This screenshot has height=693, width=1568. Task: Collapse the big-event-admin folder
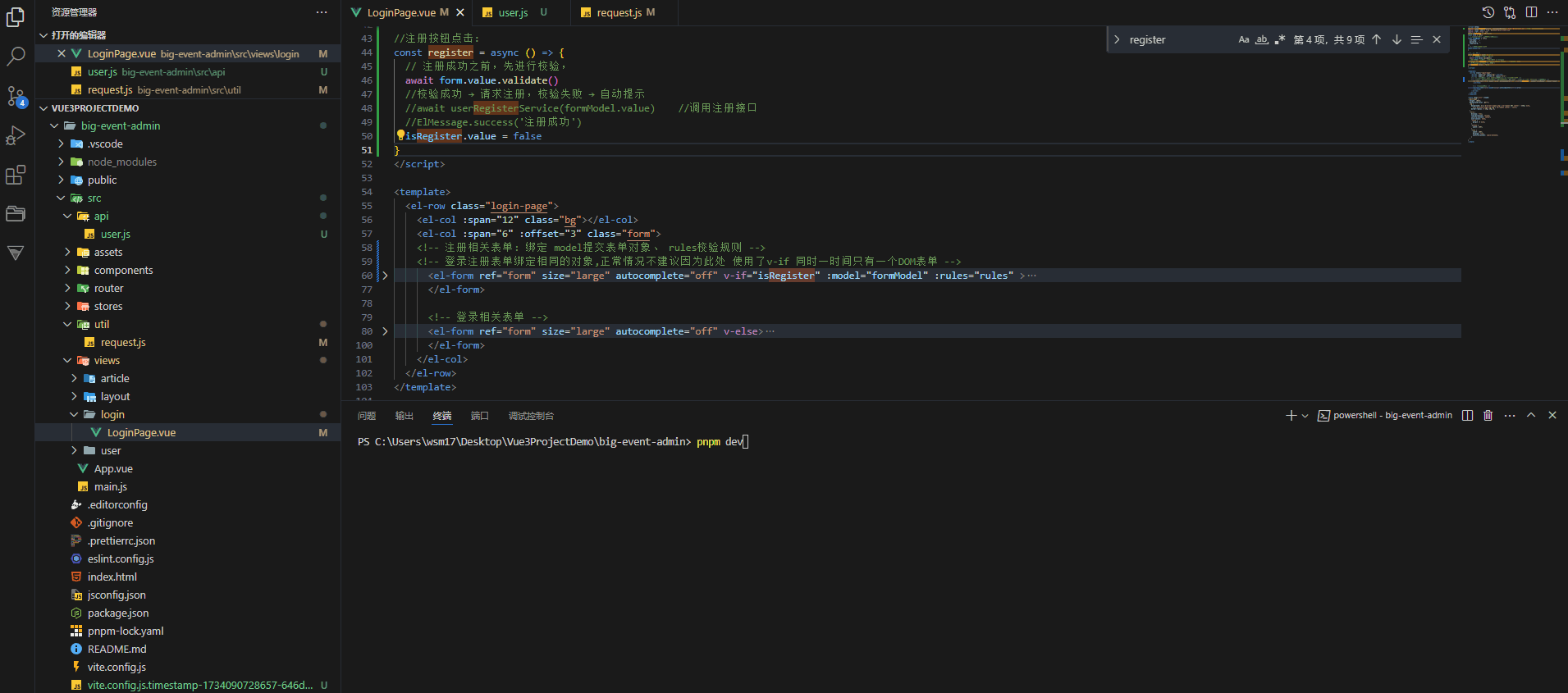tap(54, 125)
